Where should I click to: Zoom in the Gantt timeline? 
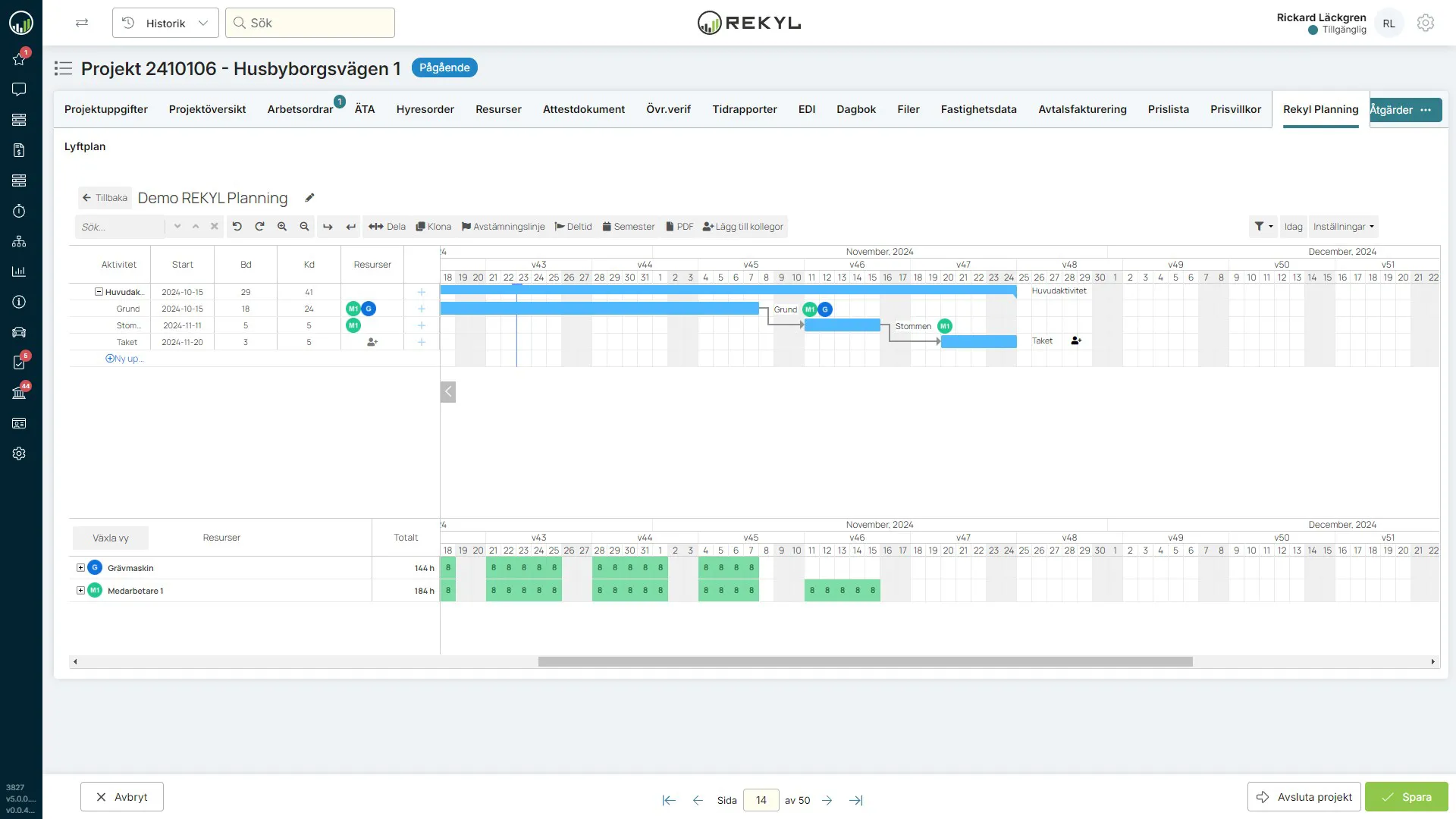pos(282,226)
